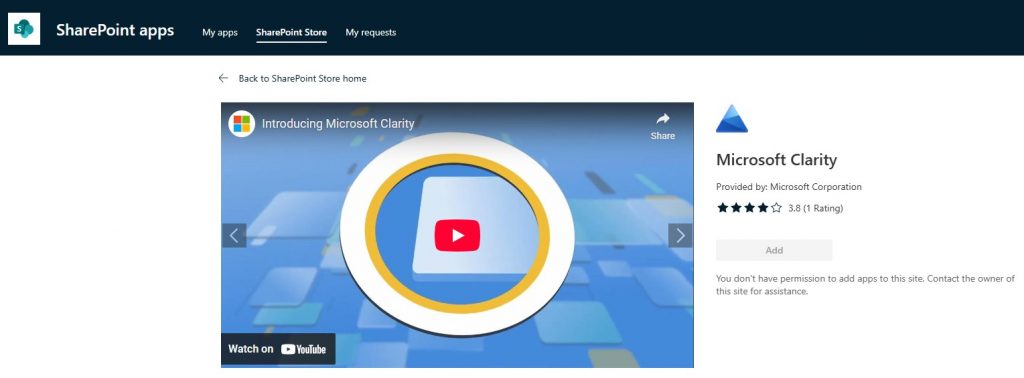Click the SharePoint apps title
This screenshot has width=1024, height=378.
115,30
